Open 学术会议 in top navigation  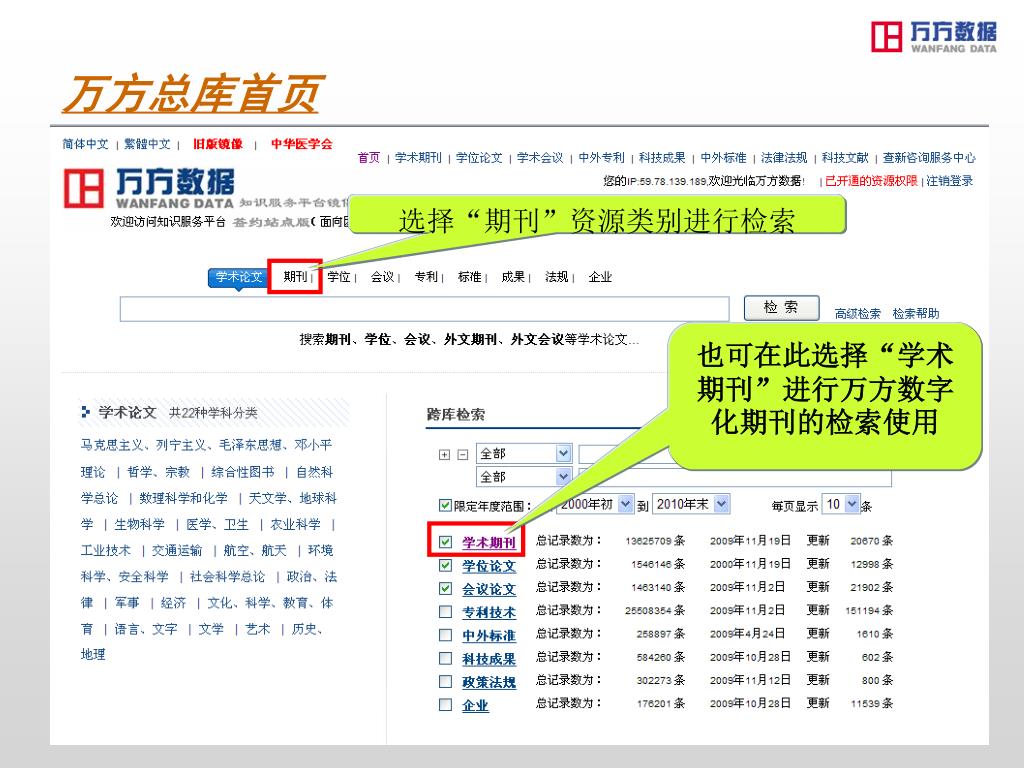(540, 157)
